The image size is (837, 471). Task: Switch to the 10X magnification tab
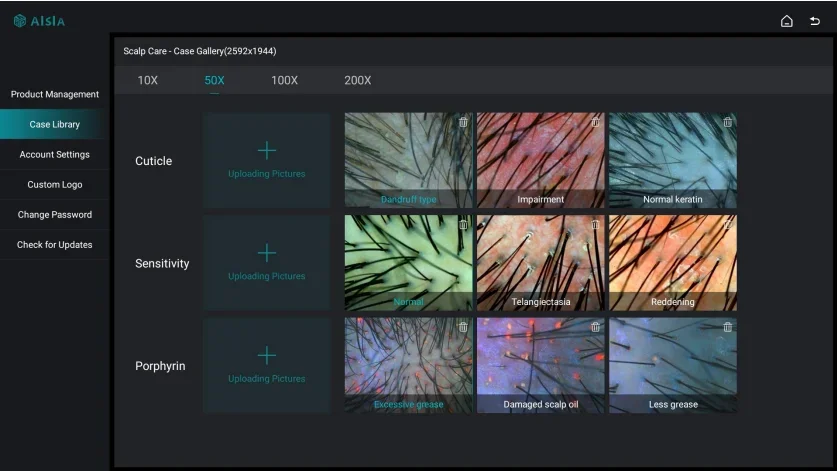tap(147, 81)
